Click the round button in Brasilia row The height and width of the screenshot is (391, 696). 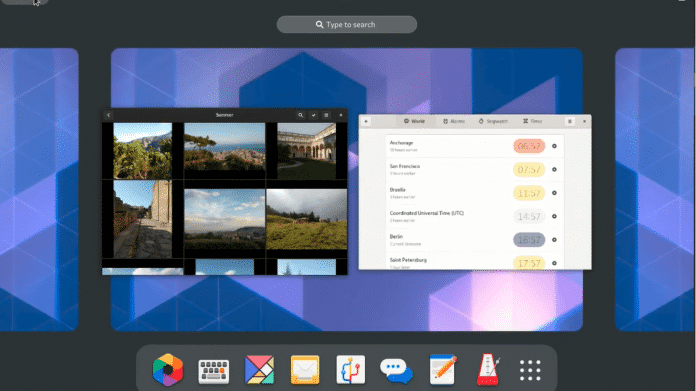click(554, 193)
